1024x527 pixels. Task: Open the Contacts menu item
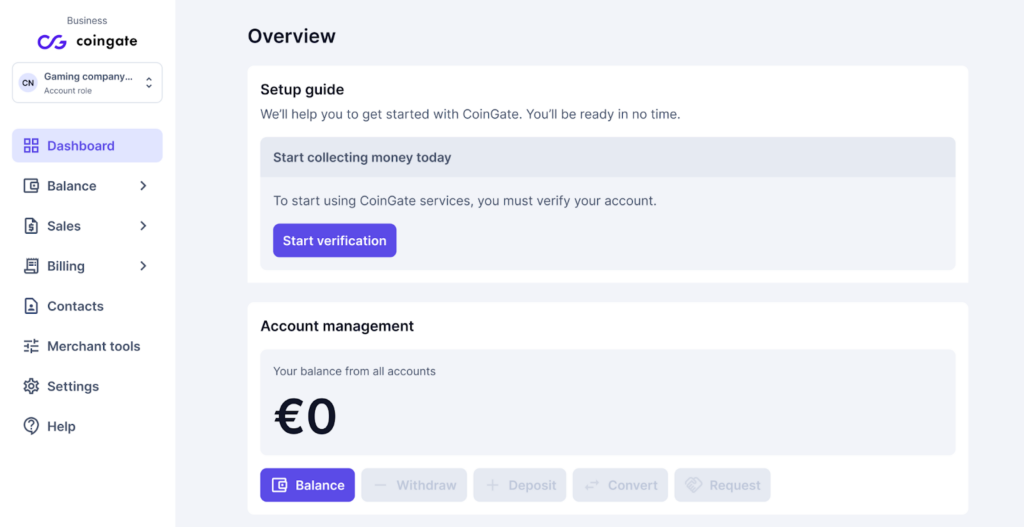point(88,306)
